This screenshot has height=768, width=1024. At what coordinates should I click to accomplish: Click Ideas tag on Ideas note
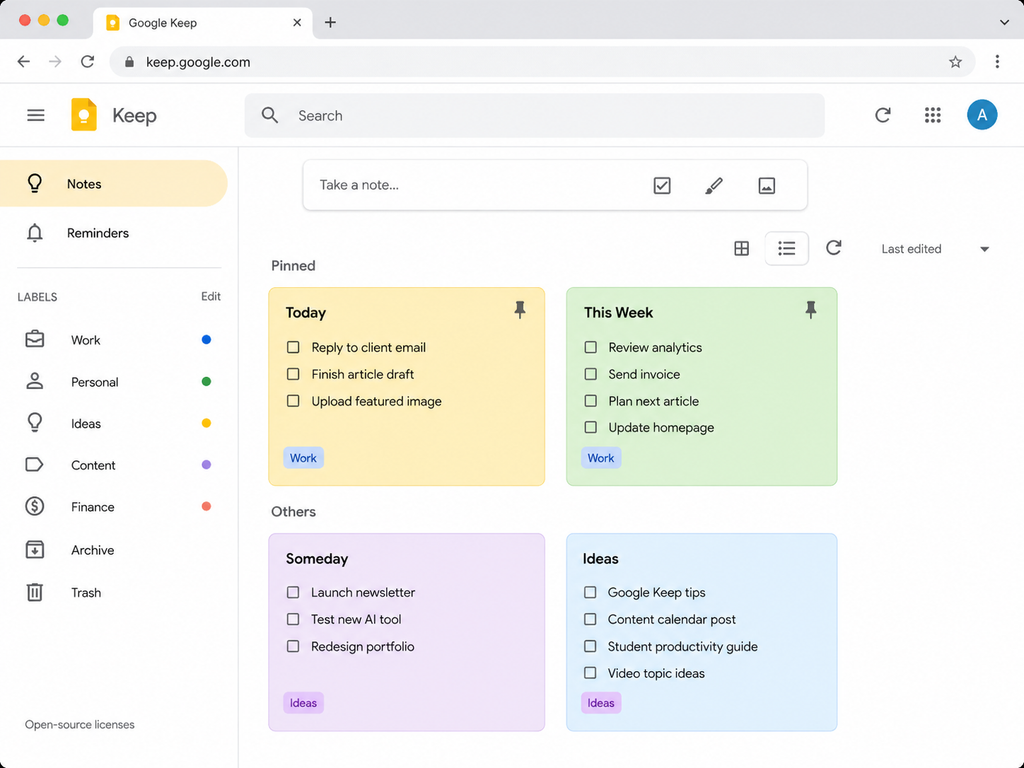click(x=601, y=703)
